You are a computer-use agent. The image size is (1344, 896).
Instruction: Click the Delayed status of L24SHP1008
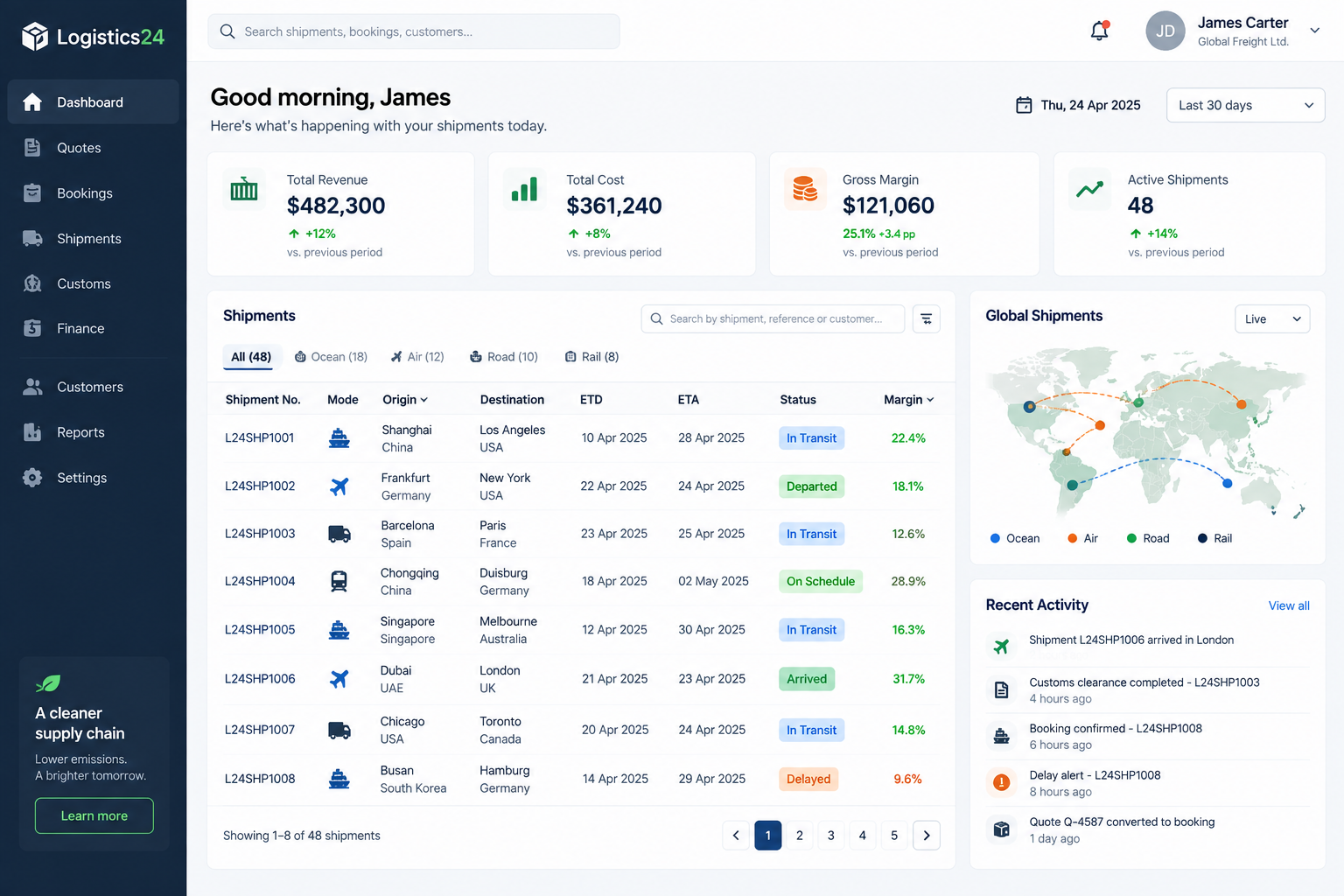point(808,779)
